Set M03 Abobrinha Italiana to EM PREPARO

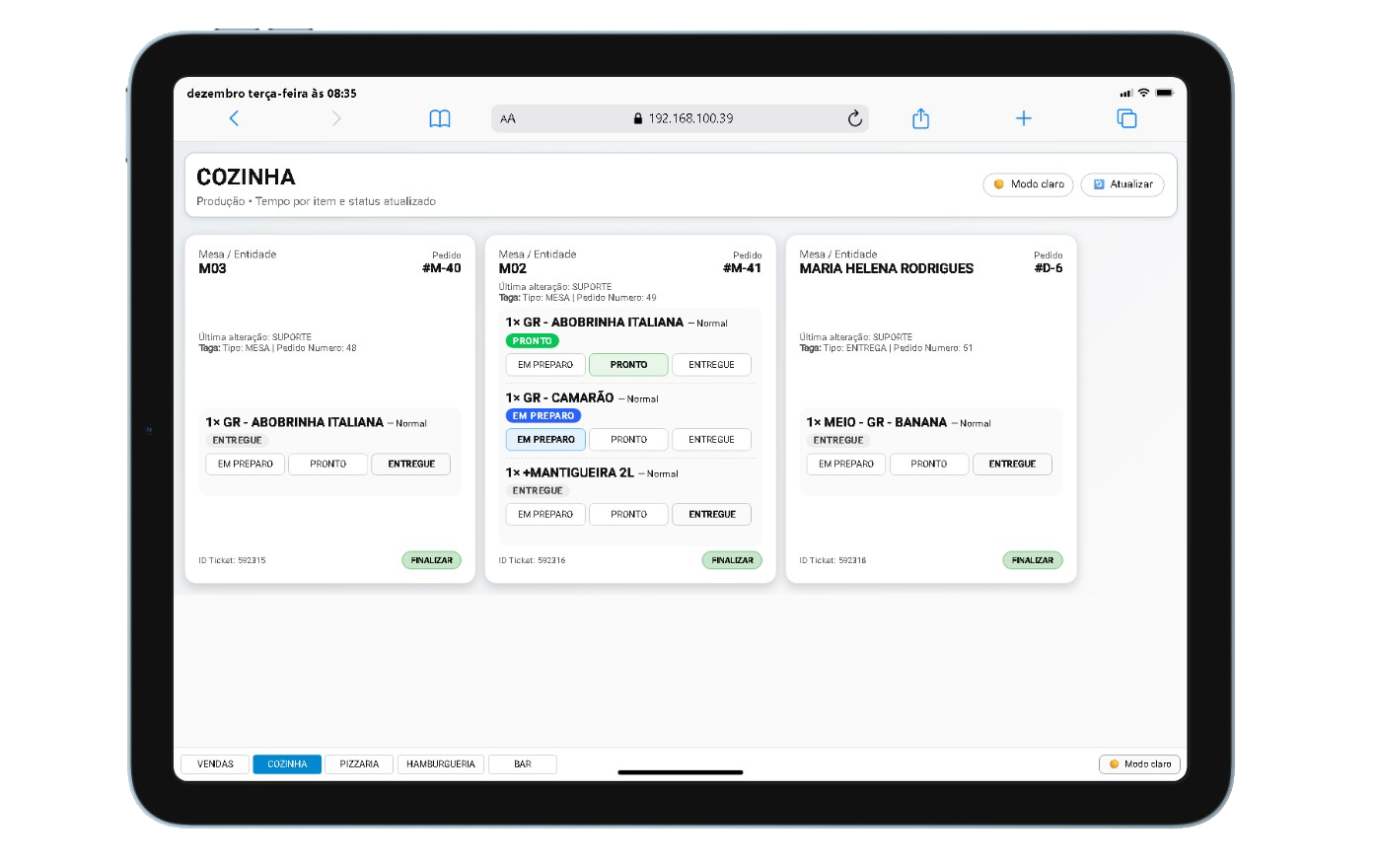pyautogui.click(x=246, y=465)
